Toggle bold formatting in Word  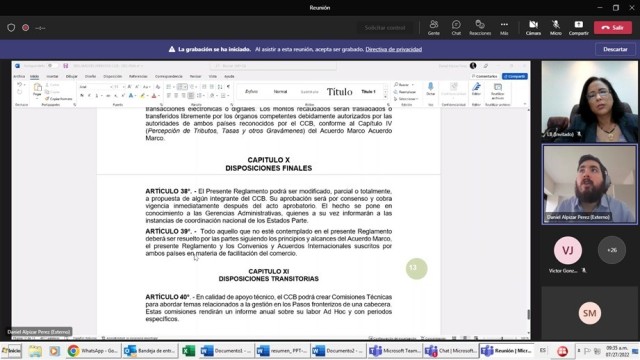82,96
